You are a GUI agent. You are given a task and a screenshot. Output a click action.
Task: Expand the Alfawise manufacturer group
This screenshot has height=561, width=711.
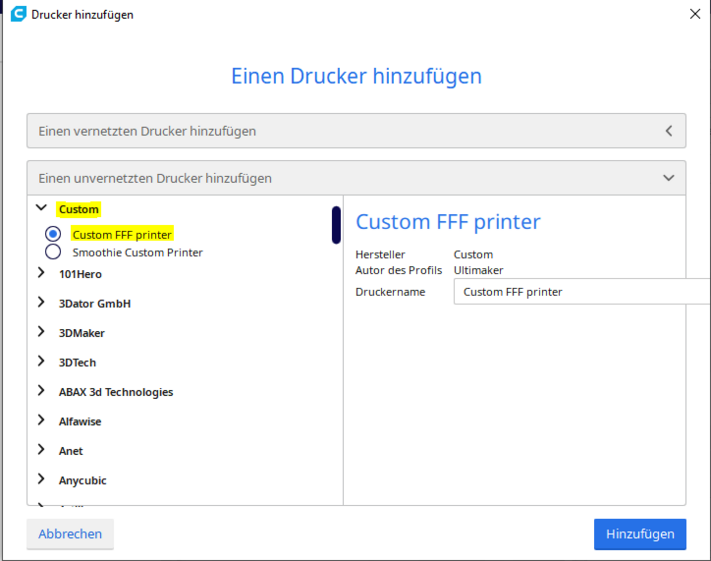(41, 421)
